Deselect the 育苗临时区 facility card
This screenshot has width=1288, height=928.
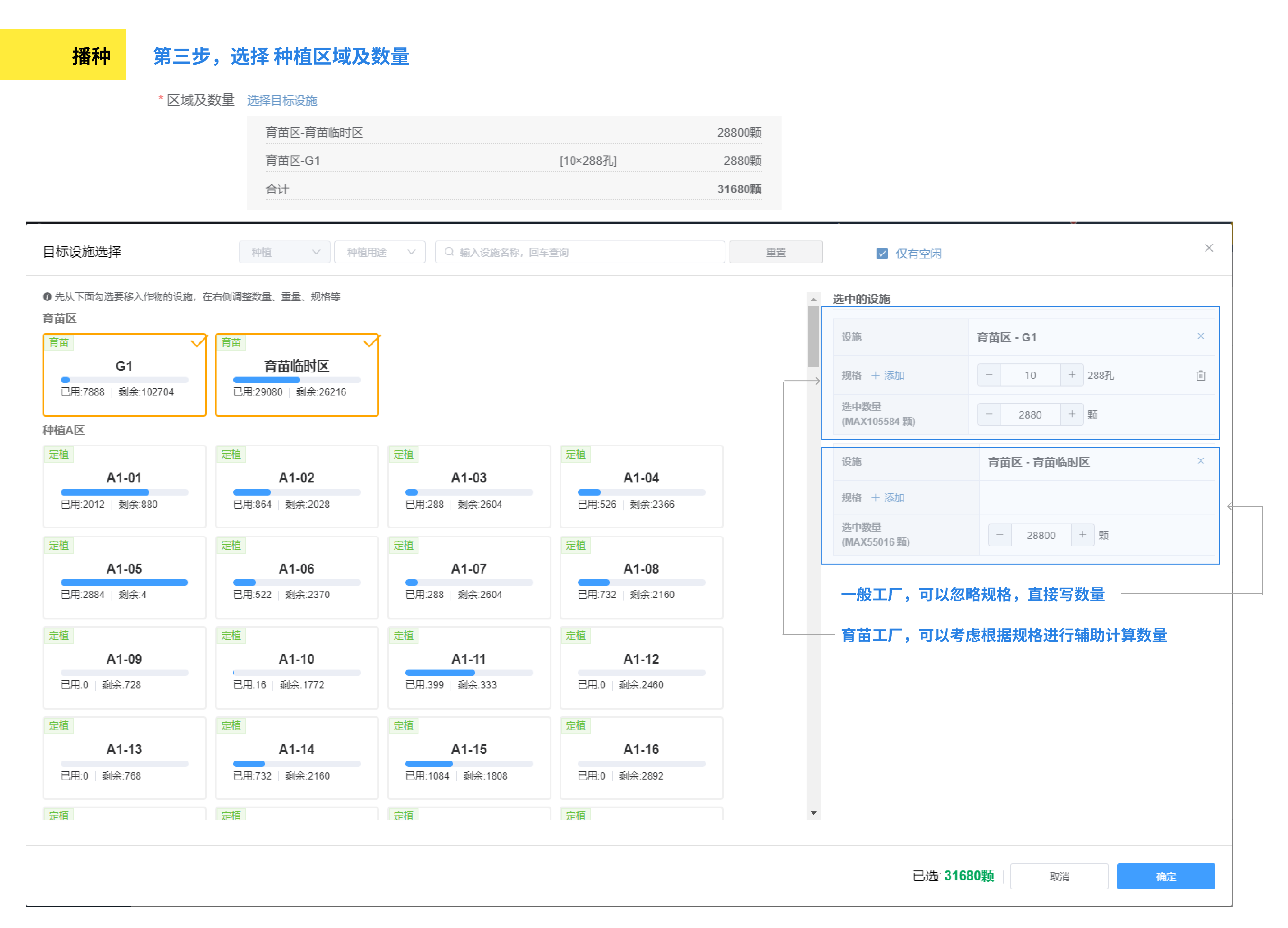[296, 375]
